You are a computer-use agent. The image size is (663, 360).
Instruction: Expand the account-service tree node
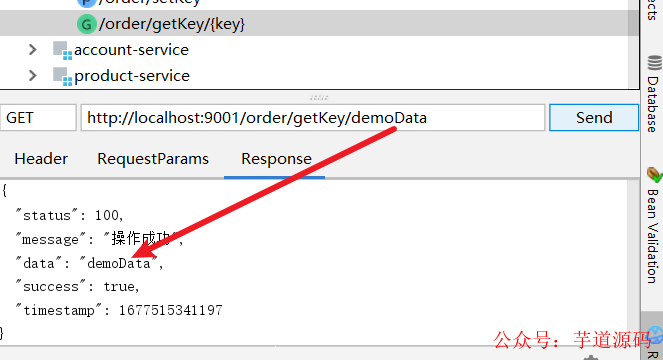[x=33, y=50]
